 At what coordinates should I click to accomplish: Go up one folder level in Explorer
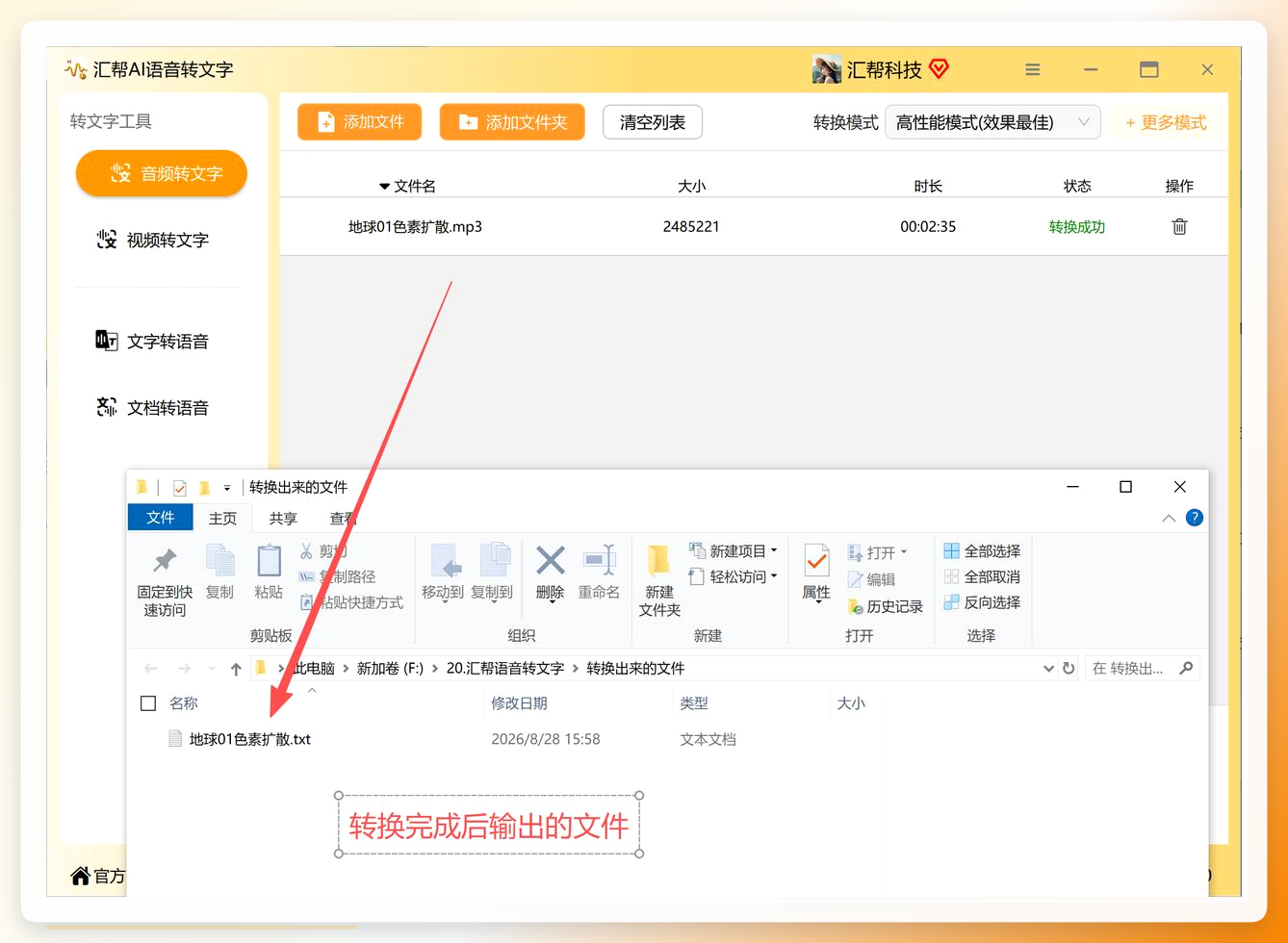(x=236, y=669)
